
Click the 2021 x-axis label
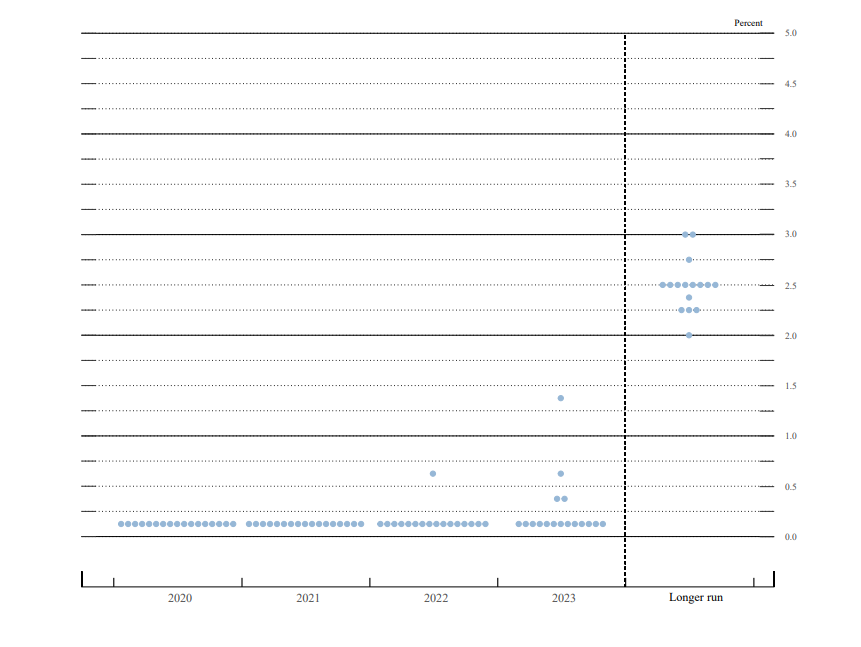point(308,598)
